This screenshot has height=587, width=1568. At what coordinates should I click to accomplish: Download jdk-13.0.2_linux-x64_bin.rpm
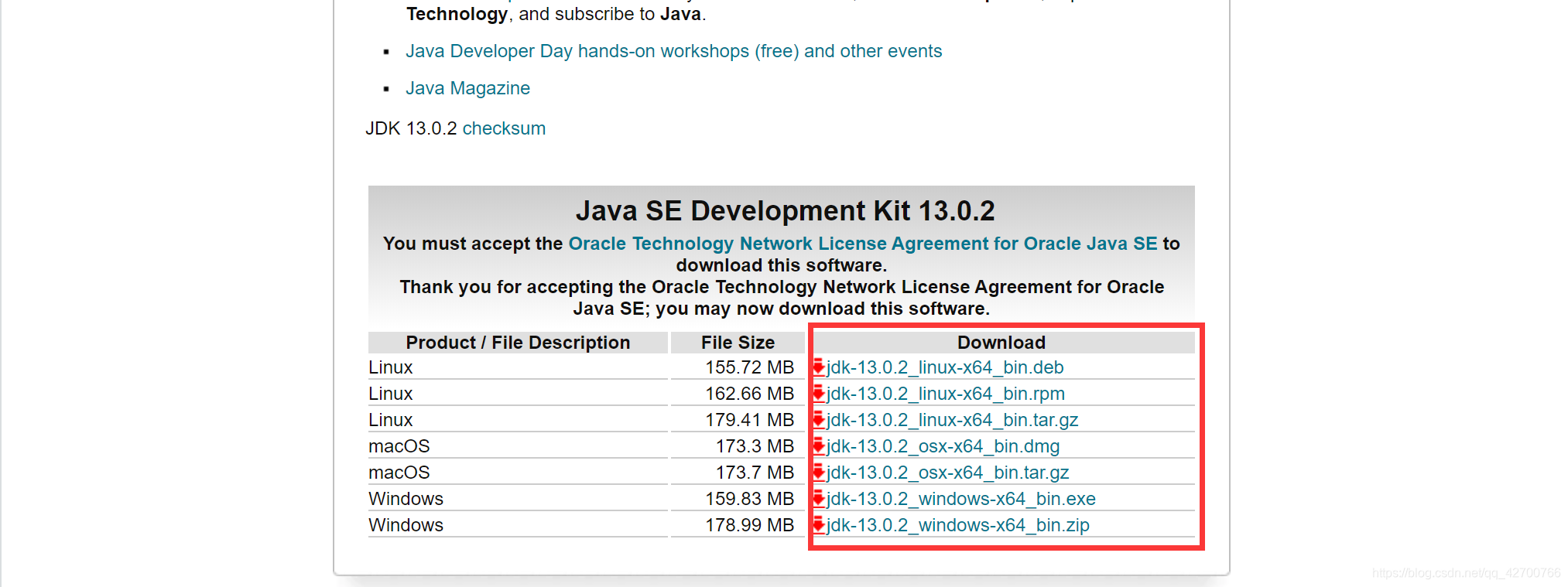[946, 394]
